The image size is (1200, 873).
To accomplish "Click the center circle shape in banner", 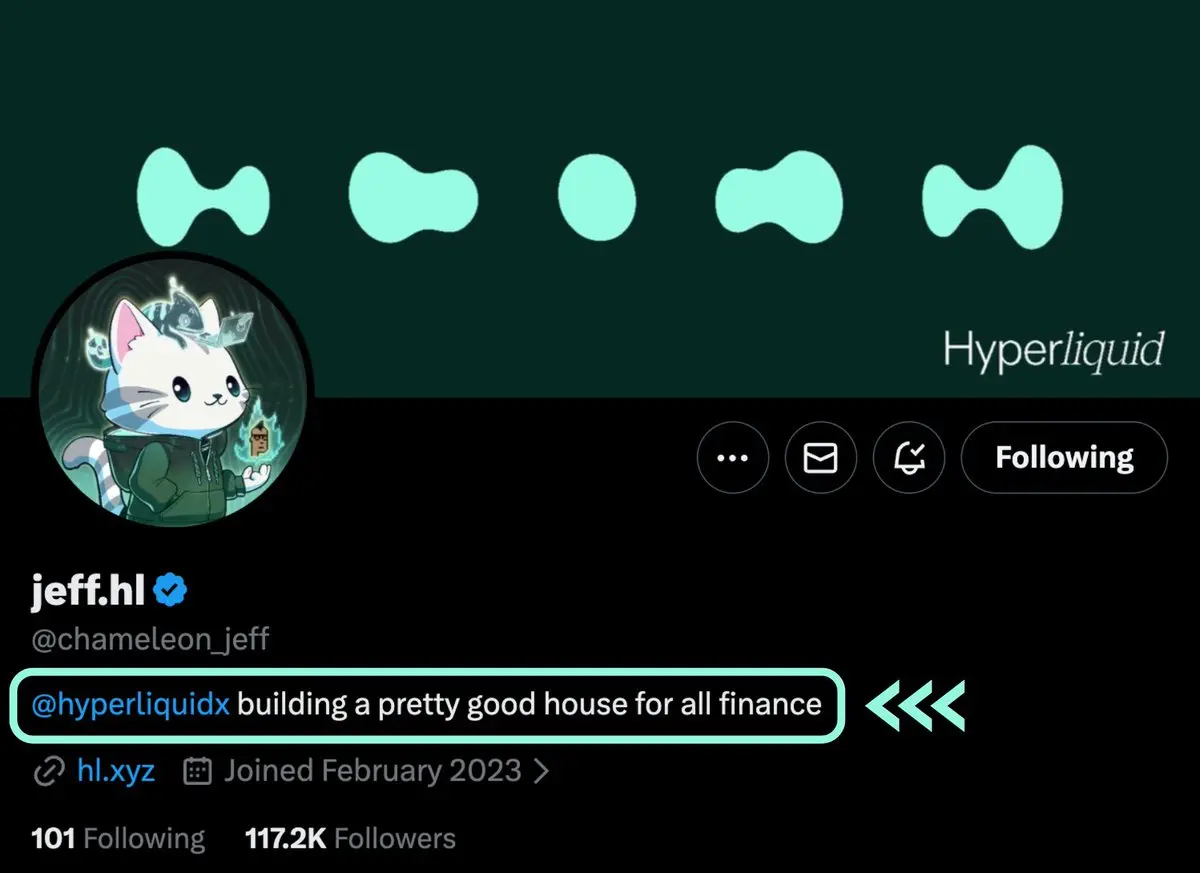I will point(597,196).
